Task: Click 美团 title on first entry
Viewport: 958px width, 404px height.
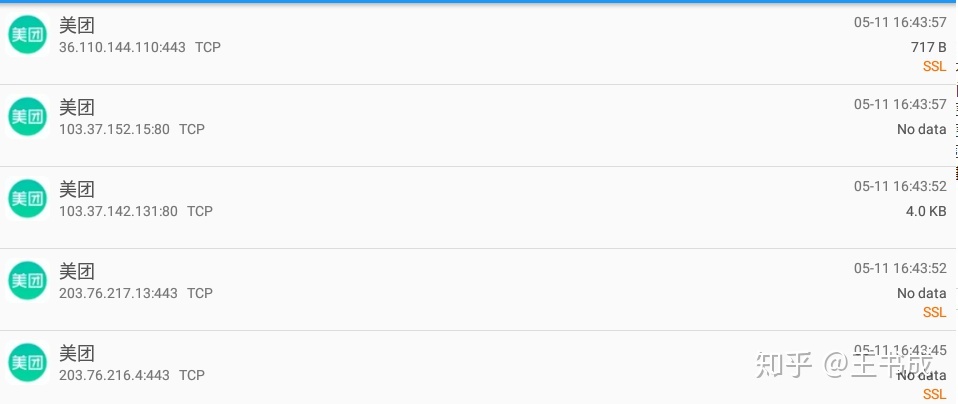Action: coord(77,26)
